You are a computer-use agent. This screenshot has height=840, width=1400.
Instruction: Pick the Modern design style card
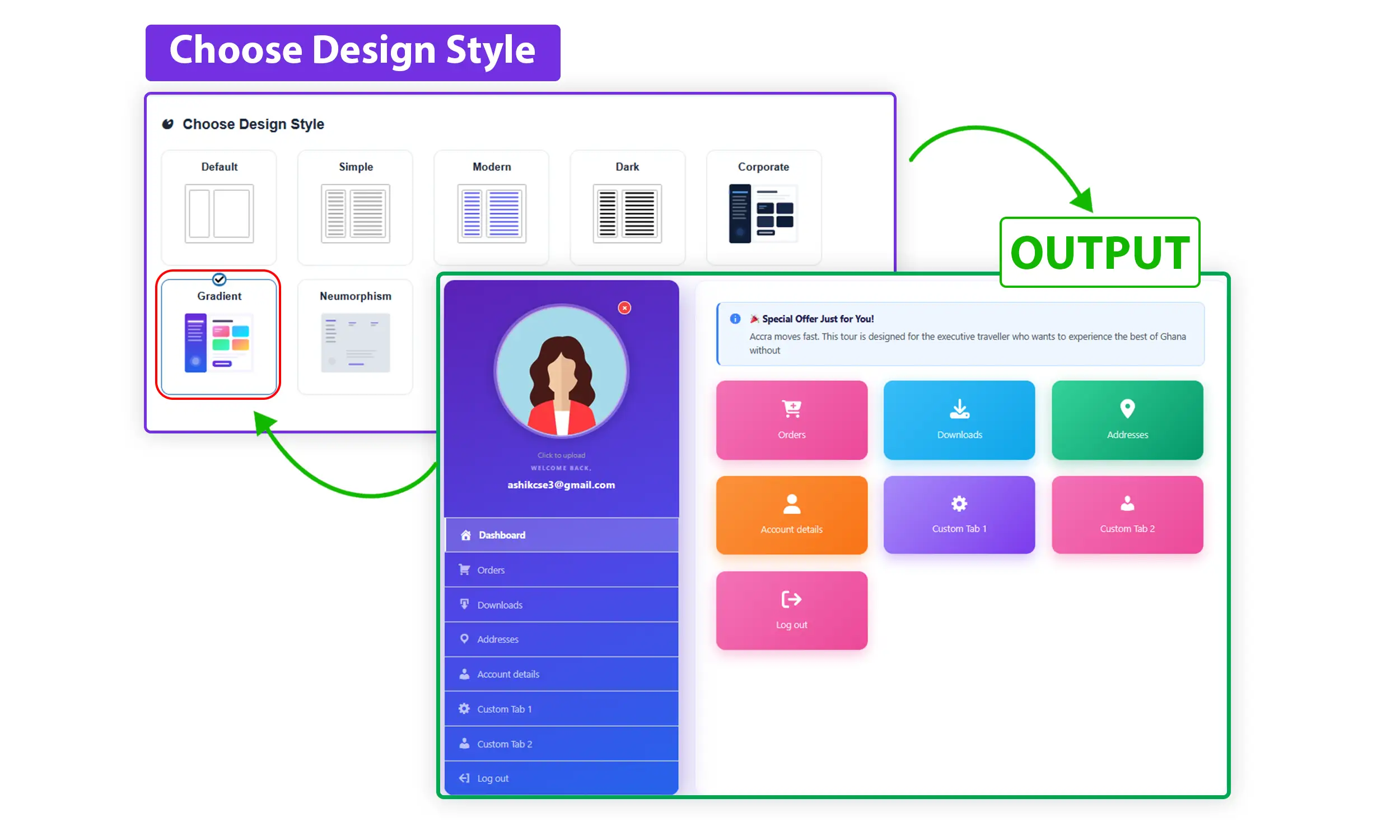[491, 207]
